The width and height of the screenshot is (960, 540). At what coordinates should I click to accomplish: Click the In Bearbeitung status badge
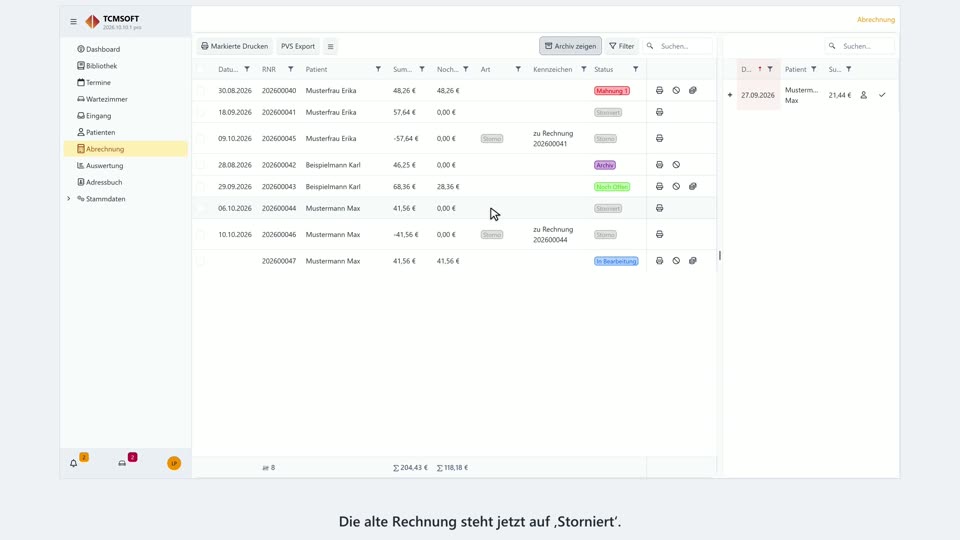(616, 261)
